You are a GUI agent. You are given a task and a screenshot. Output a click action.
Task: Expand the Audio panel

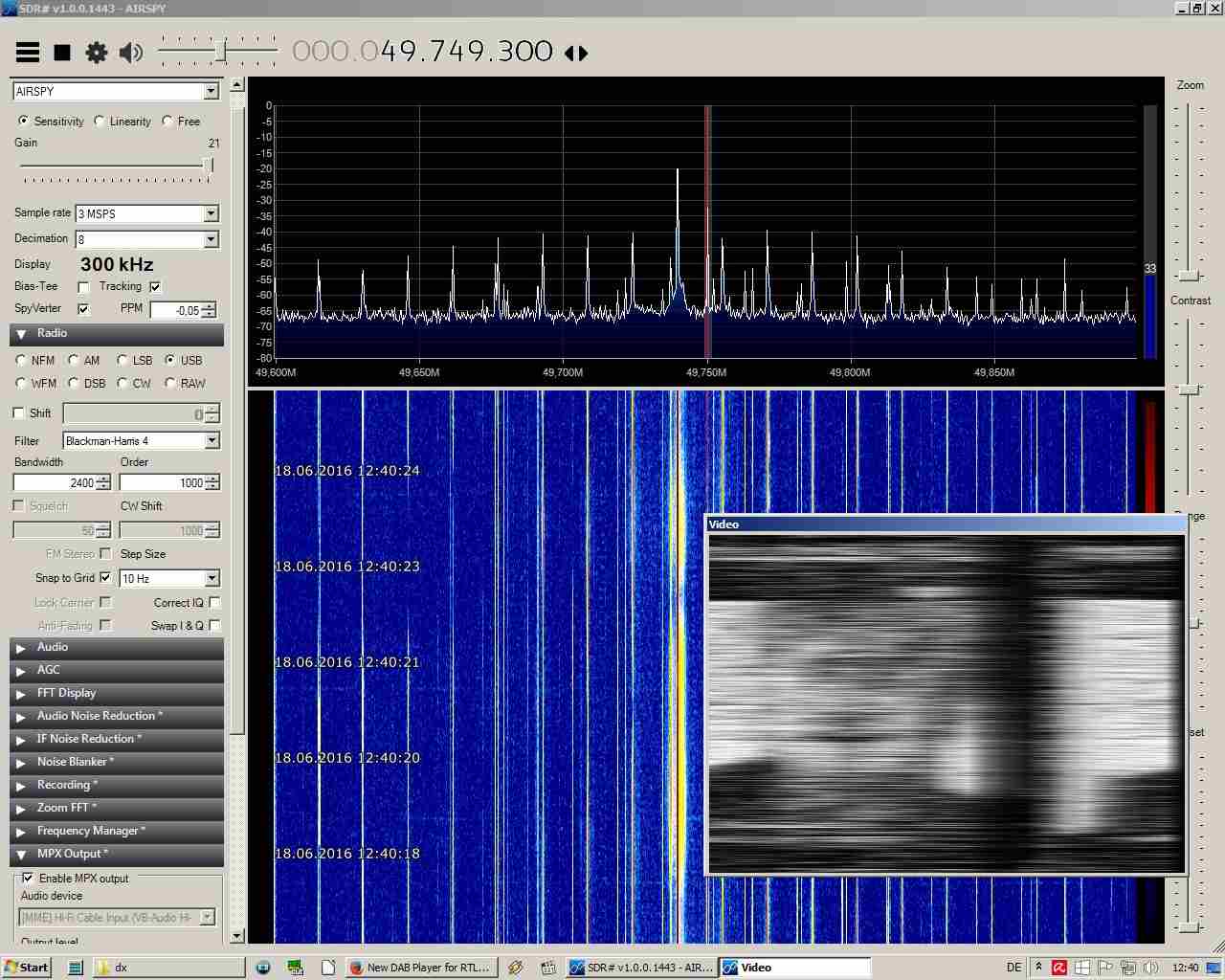[x=117, y=648]
